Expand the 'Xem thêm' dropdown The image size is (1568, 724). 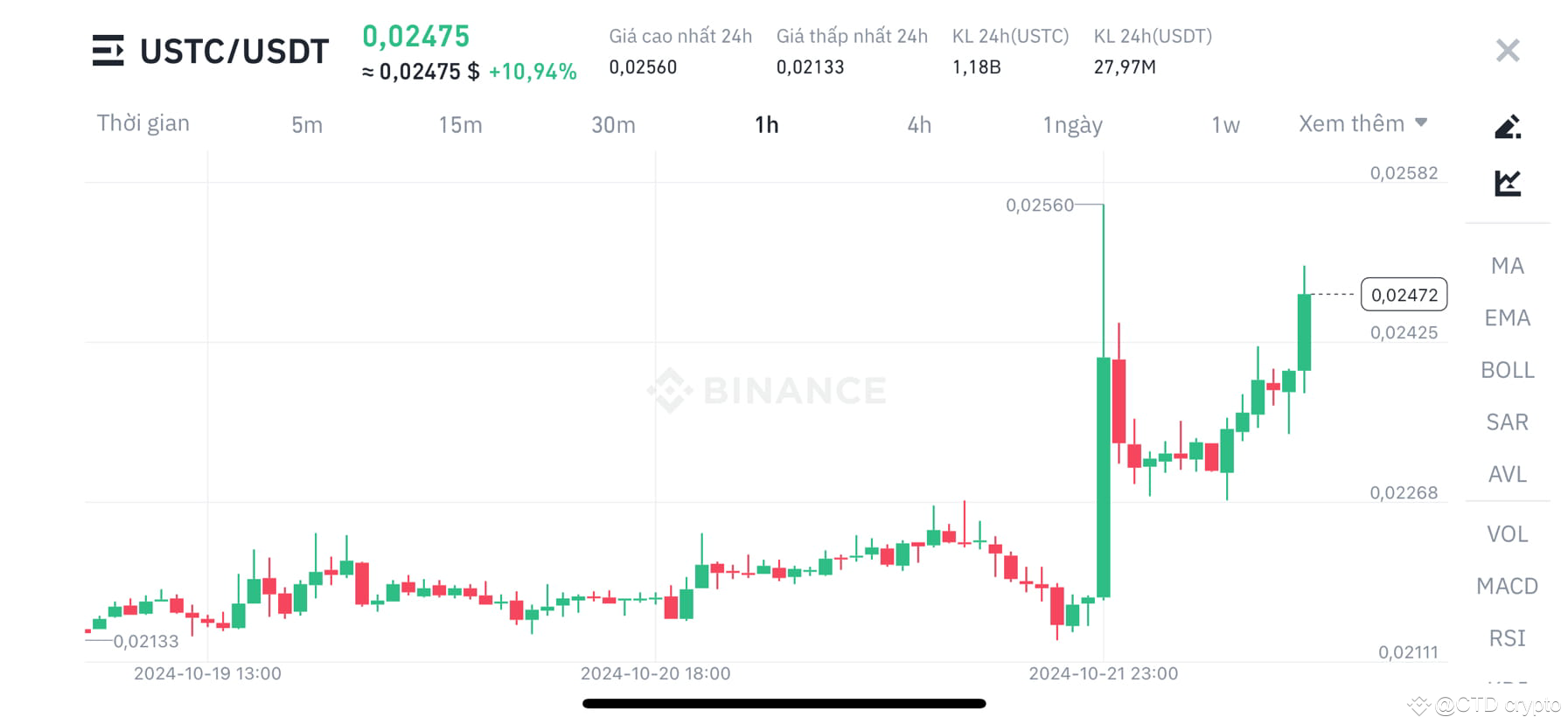(1361, 123)
